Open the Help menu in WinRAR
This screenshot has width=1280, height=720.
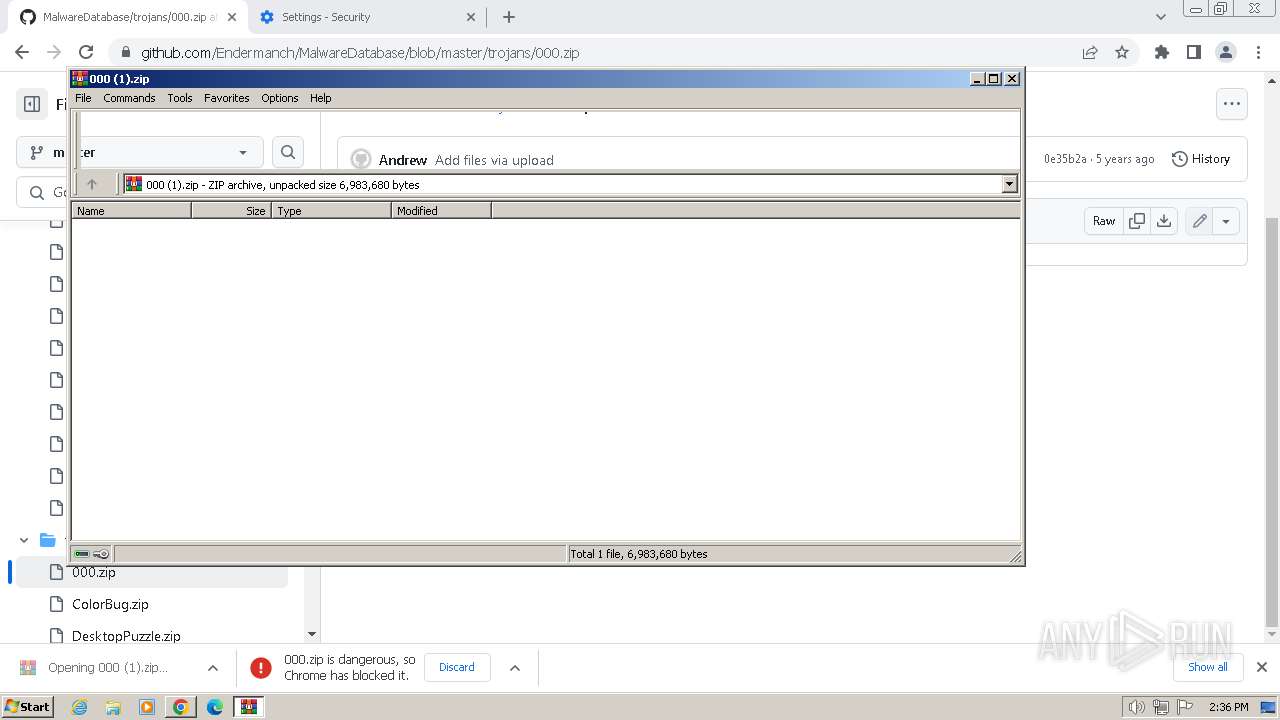click(x=320, y=98)
